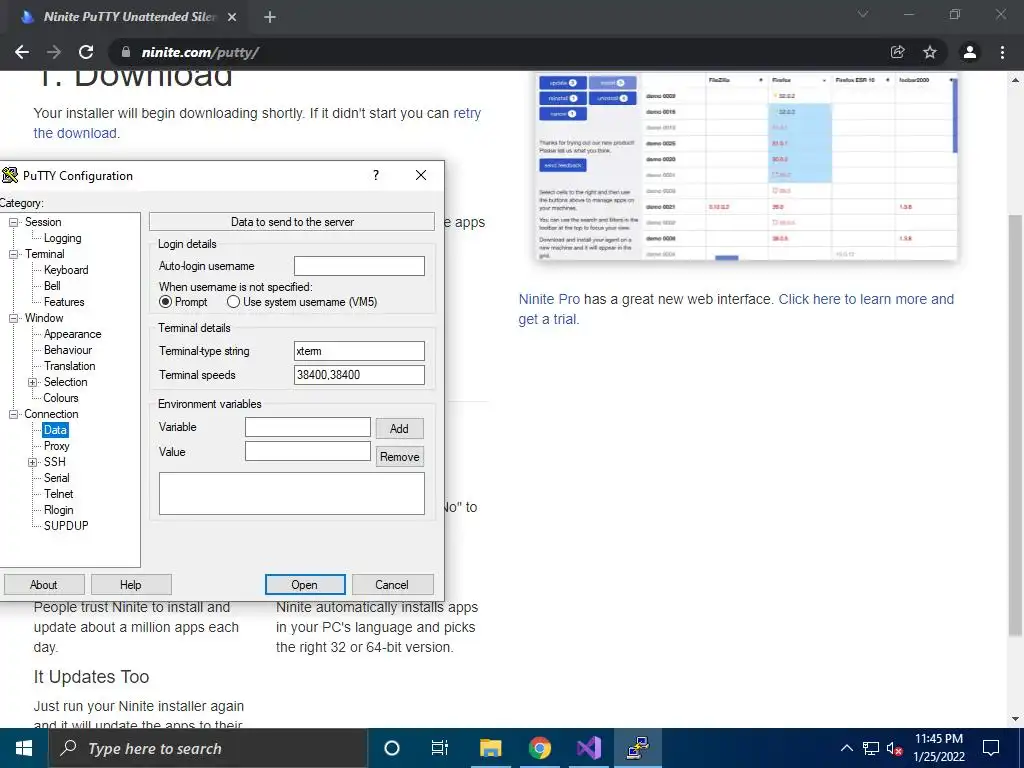1024x768 pixels.
Task: Click the site padlock icon
Action: (125, 52)
